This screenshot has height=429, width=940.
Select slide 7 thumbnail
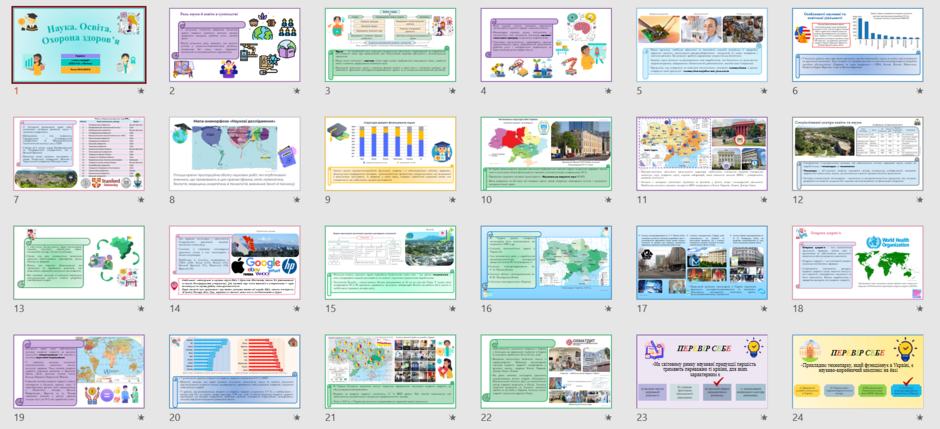click(79, 154)
